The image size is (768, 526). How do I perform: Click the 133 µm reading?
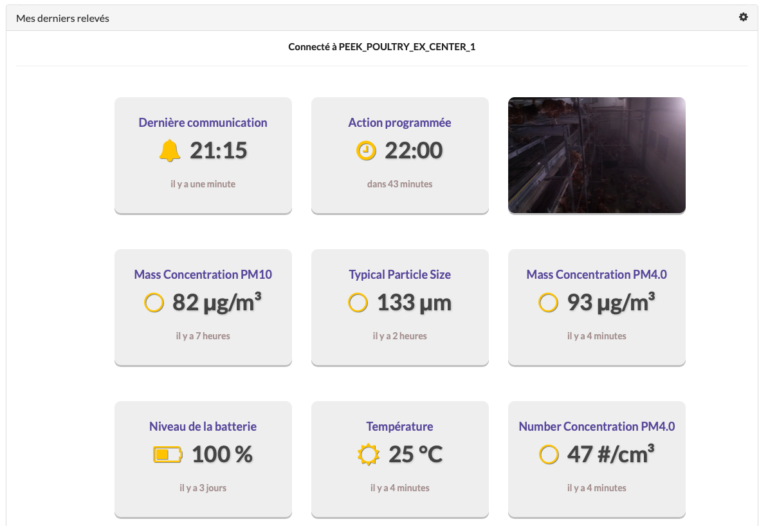pyautogui.click(x=414, y=302)
